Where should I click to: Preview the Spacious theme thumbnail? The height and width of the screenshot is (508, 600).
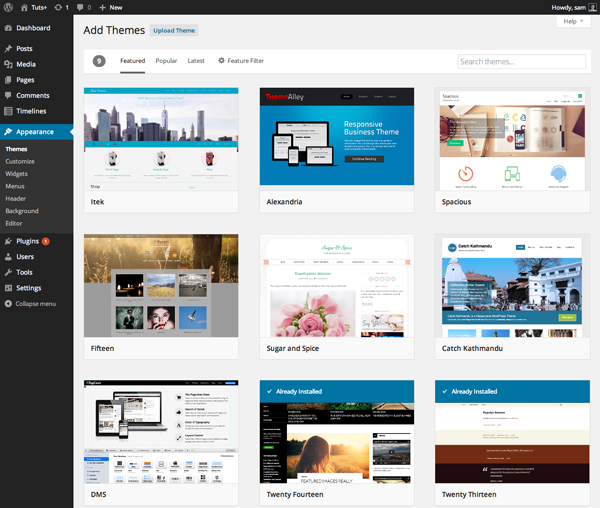tap(512, 139)
